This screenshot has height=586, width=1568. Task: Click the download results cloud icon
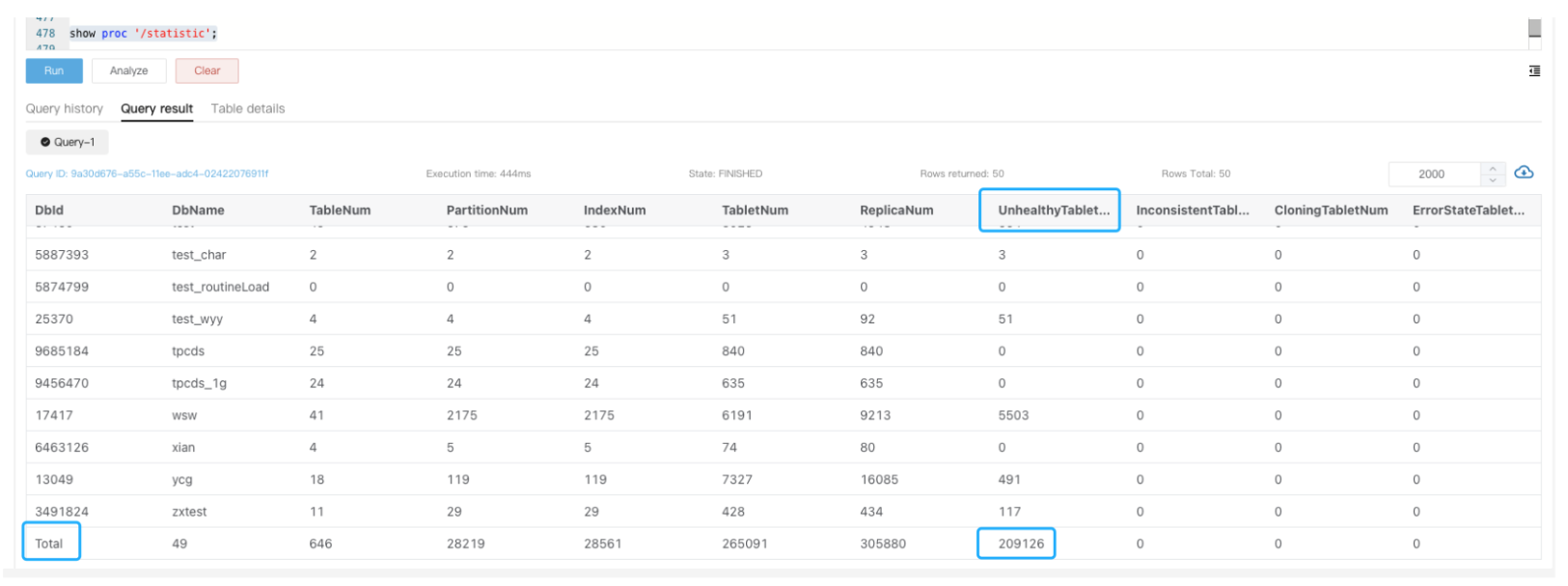tap(1524, 172)
